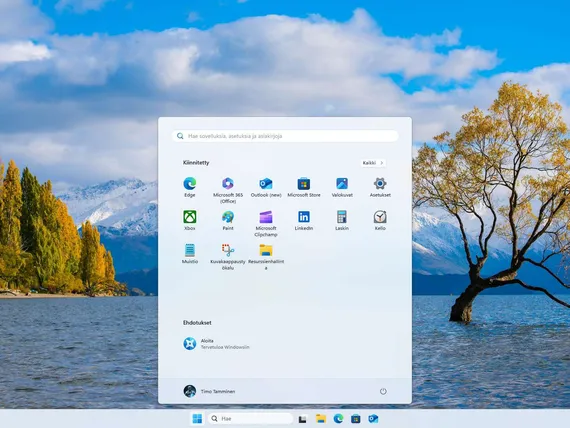The width and height of the screenshot is (570, 428).
Task: Open Muistio notepad
Action: tap(190, 254)
